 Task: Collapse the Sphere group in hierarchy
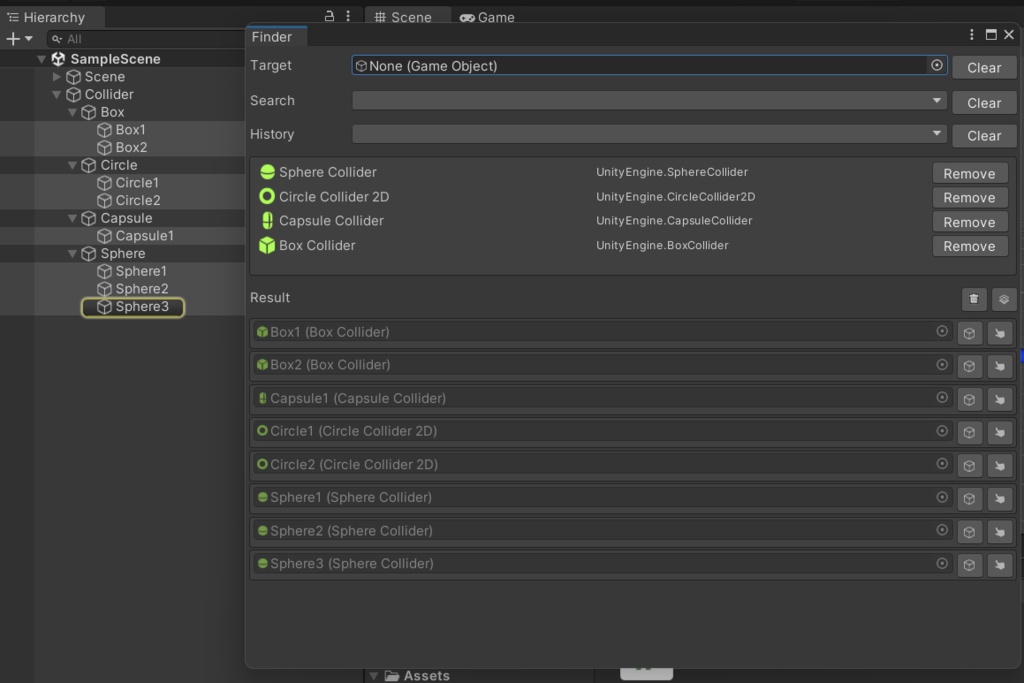point(72,253)
